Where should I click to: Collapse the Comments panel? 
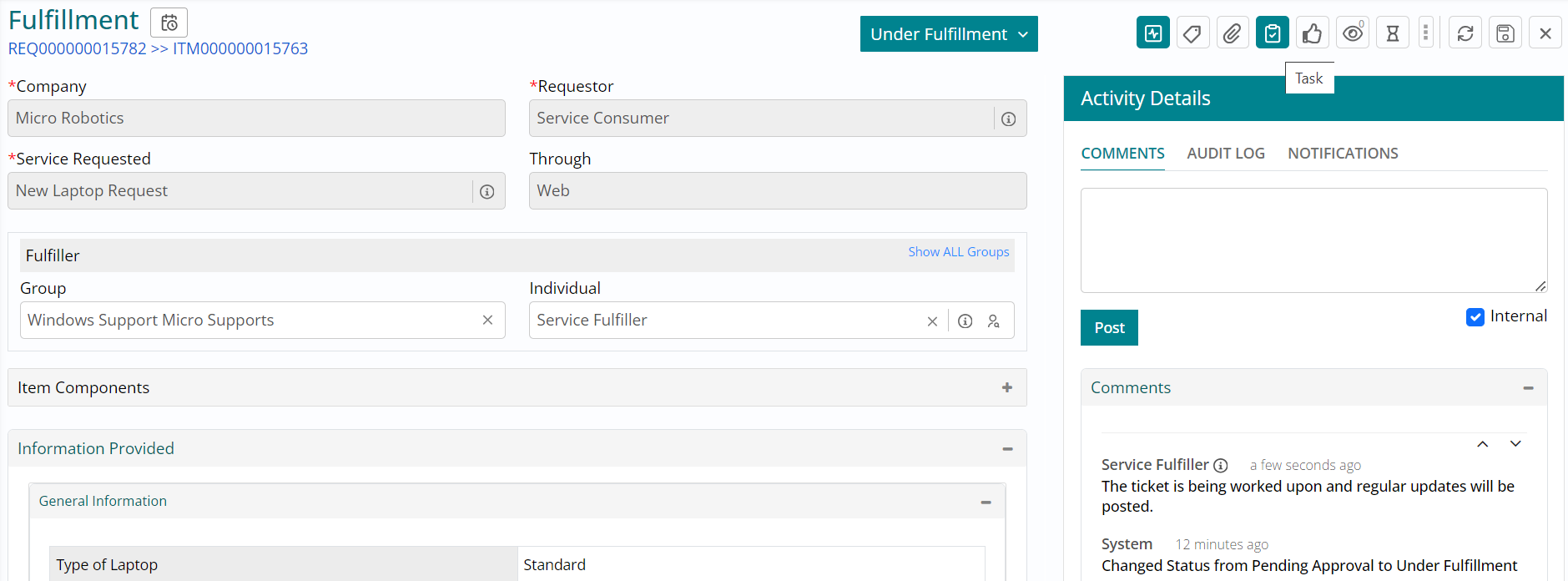pos(1527,388)
